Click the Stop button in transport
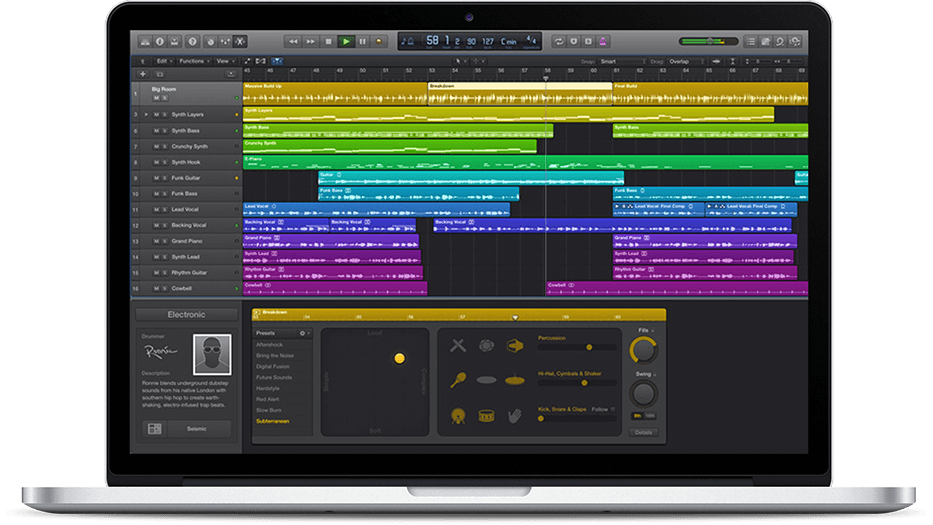The width and height of the screenshot is (933, 525). (328, 42)
